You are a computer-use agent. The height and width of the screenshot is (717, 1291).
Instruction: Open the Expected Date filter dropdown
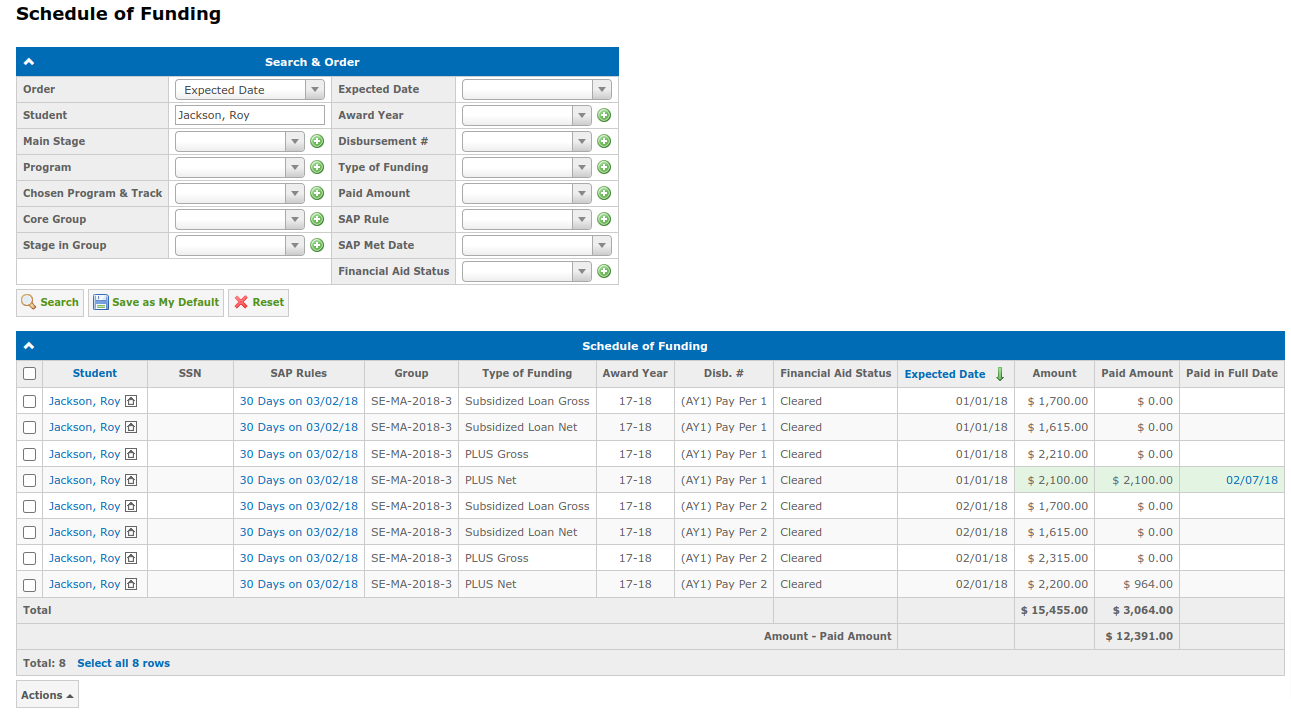click(x=536, y=89)
